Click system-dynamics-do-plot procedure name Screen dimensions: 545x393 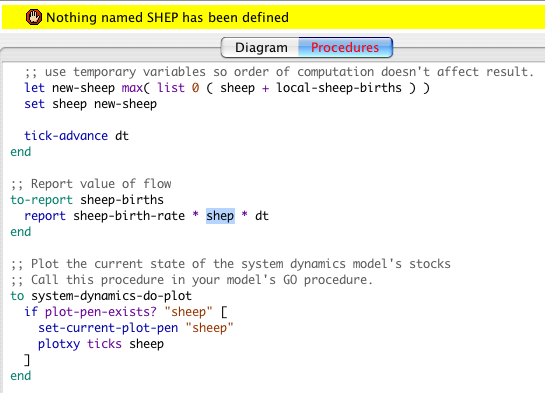tap(111, 296)
